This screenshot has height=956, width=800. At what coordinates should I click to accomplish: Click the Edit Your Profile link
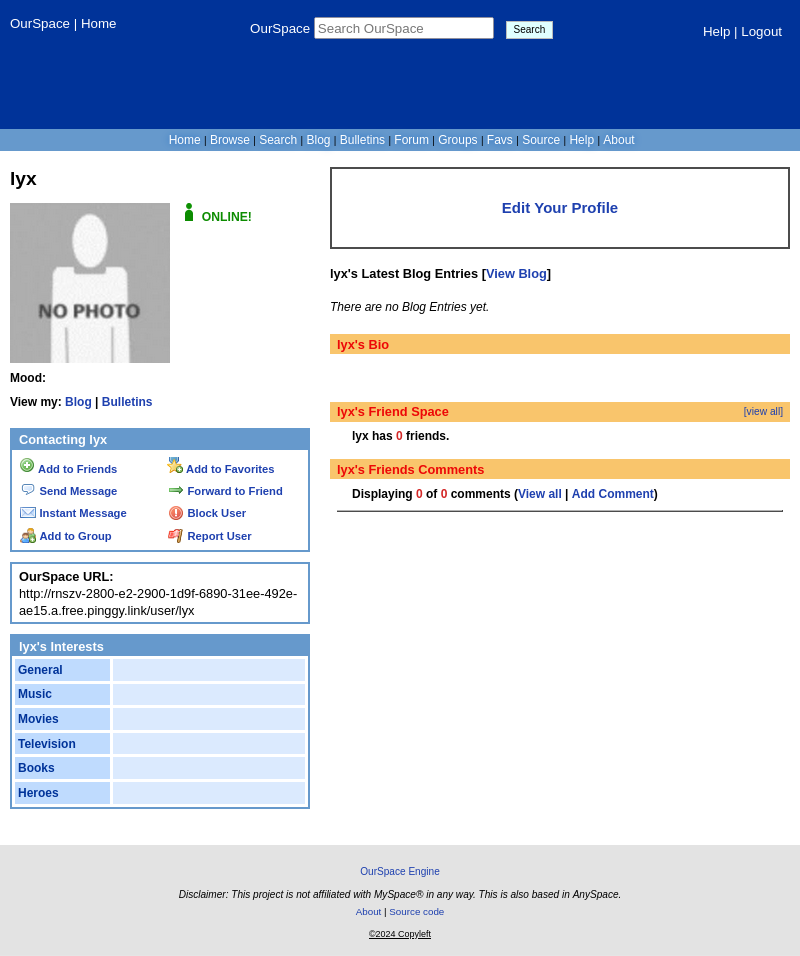560,208
